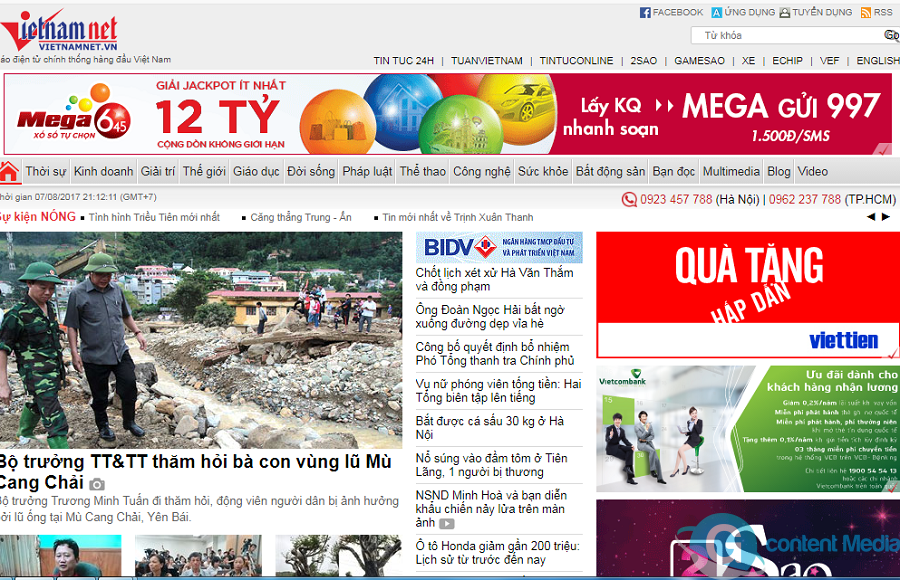Open the Tuyển dụng recruitment icon
Viewport: 900px width, 580px height.
(785, 13)
